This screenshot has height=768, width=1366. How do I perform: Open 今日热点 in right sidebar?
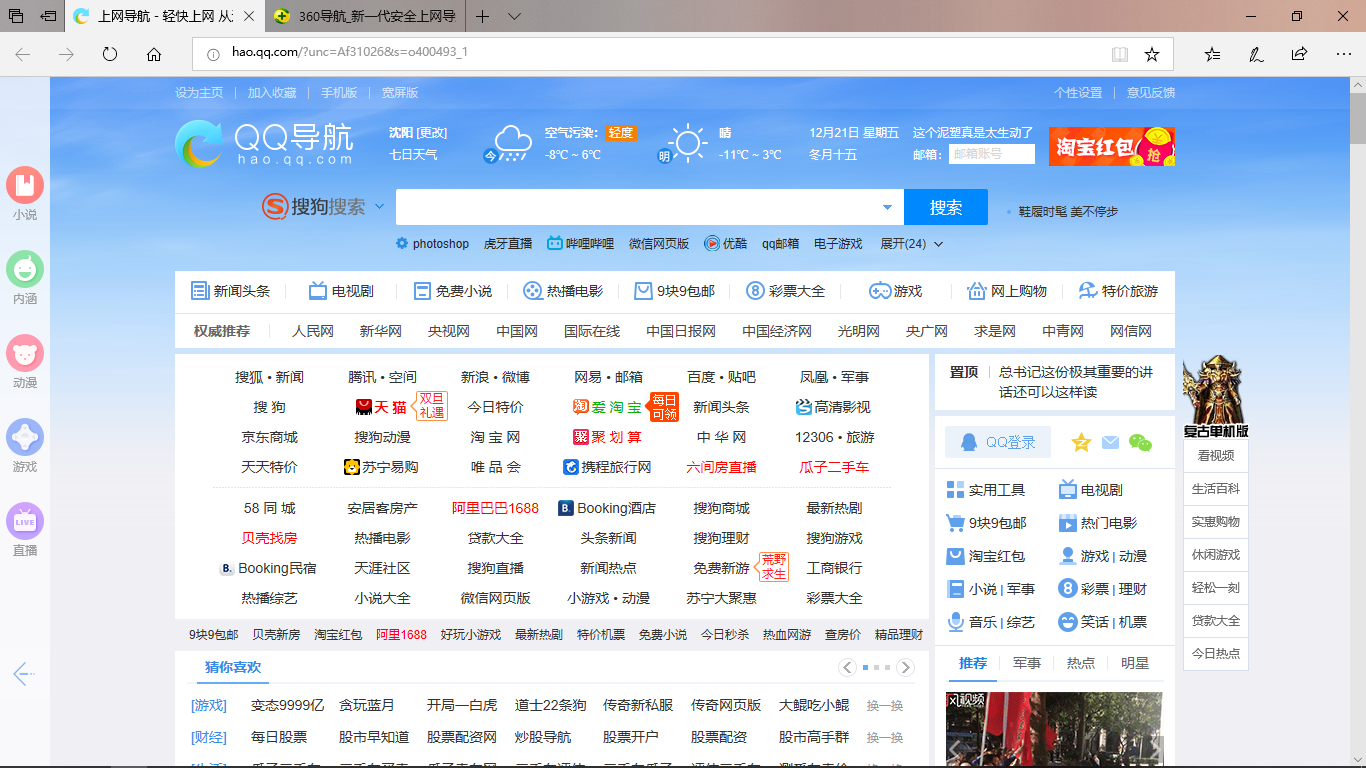1215,653
